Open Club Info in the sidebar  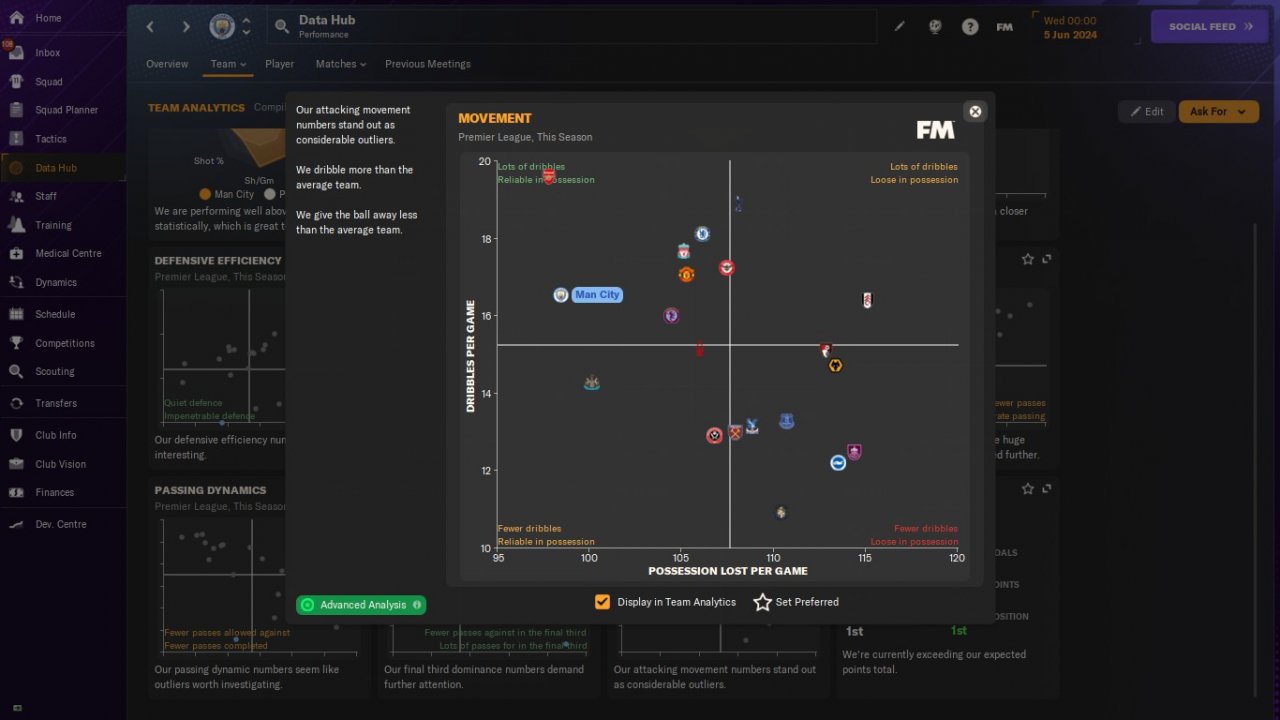coord(56,435)
